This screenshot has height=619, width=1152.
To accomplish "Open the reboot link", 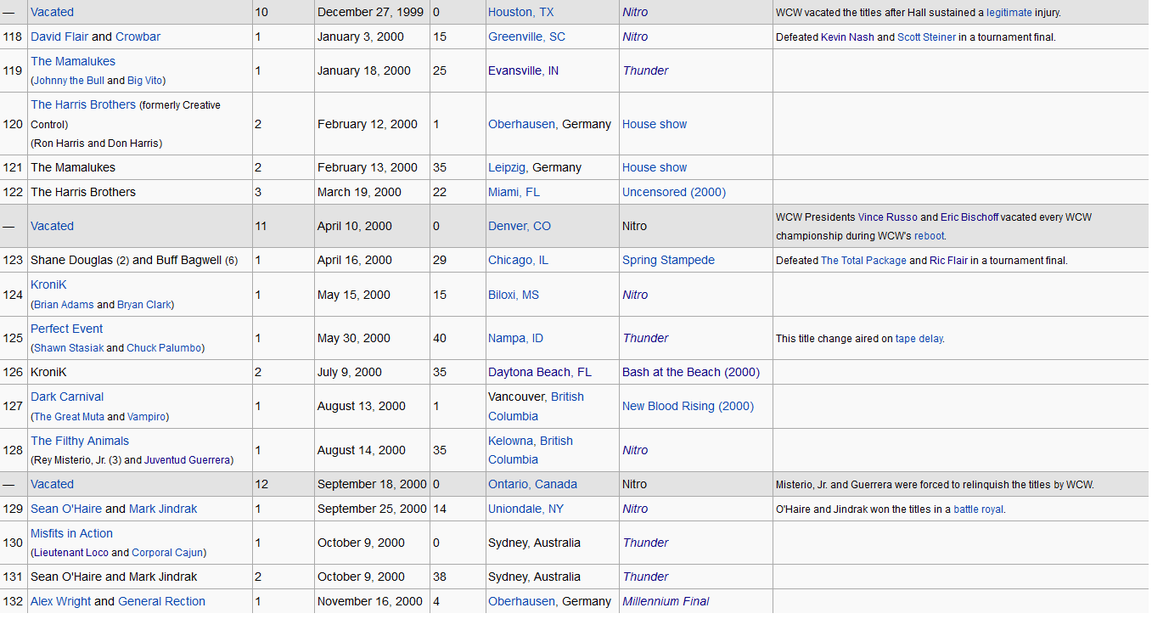I will [x=929, y=236].
